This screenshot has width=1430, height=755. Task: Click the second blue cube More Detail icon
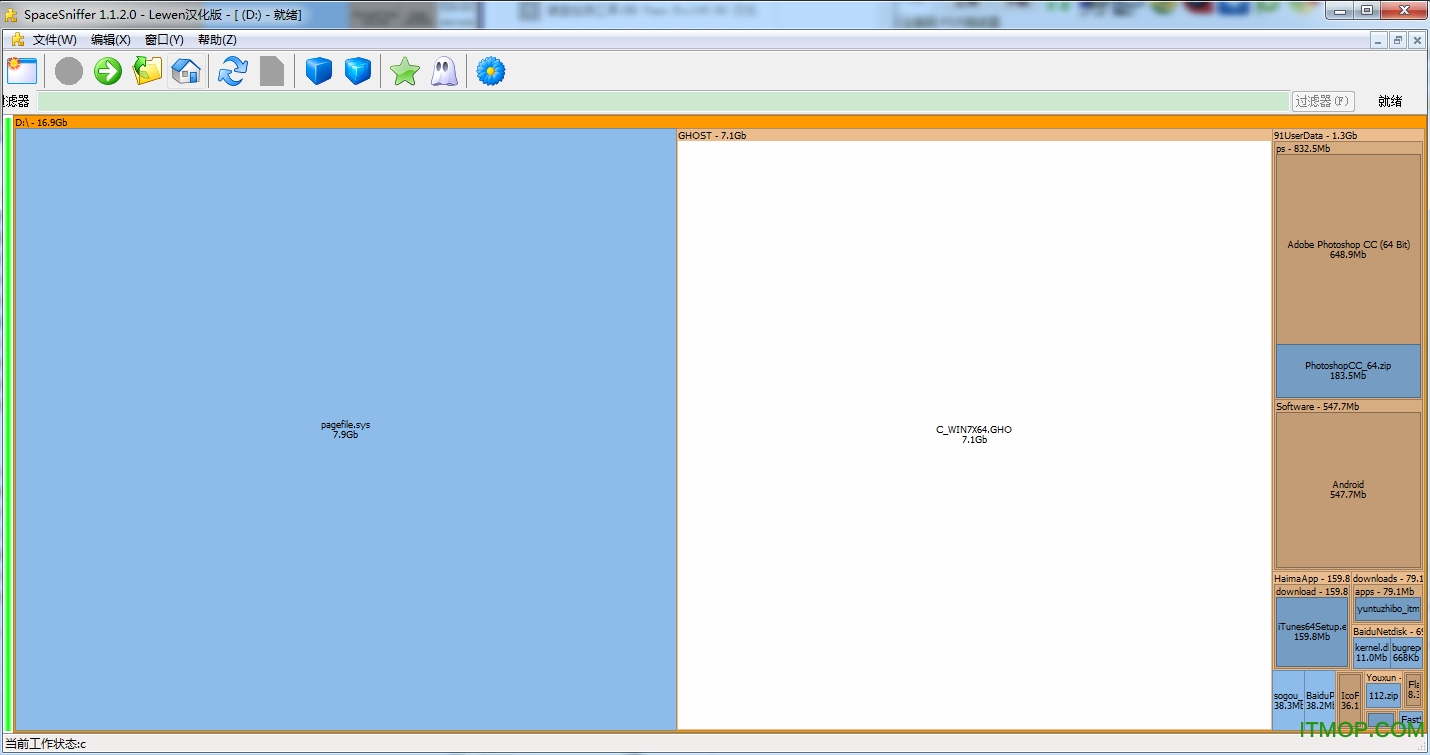(x=358, y=71)
